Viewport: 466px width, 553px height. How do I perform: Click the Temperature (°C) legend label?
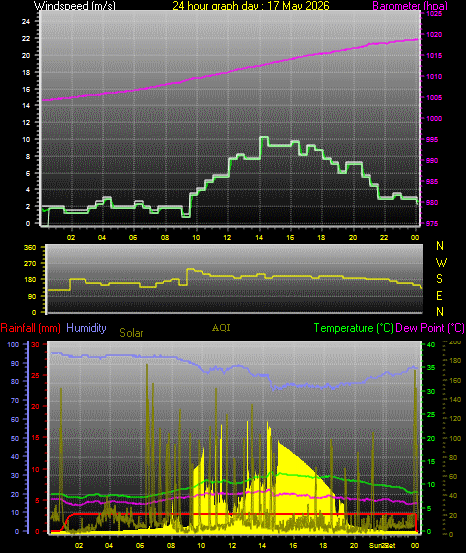click(x=353, y=328)
